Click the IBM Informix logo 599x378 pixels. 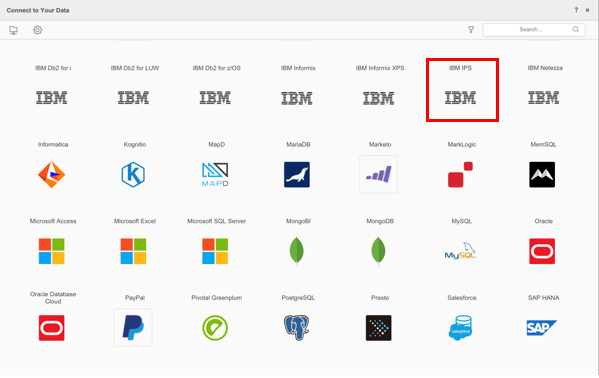(297, 98)
